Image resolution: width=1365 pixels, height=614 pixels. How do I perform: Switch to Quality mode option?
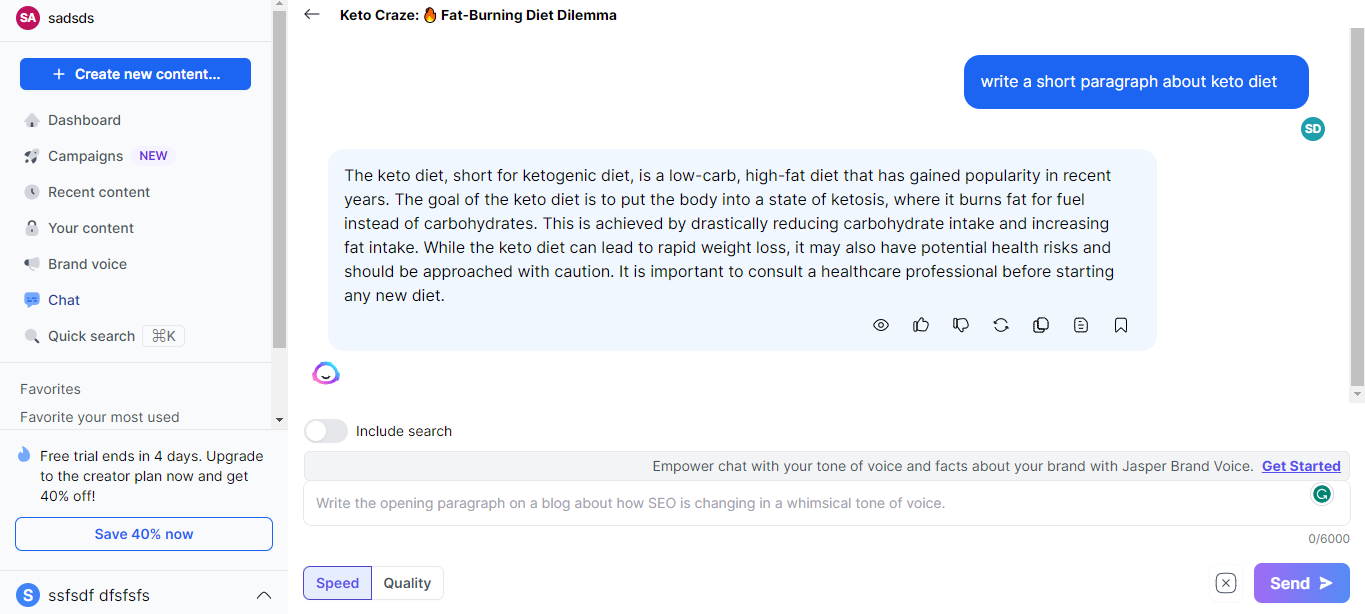tap(407, 583)
